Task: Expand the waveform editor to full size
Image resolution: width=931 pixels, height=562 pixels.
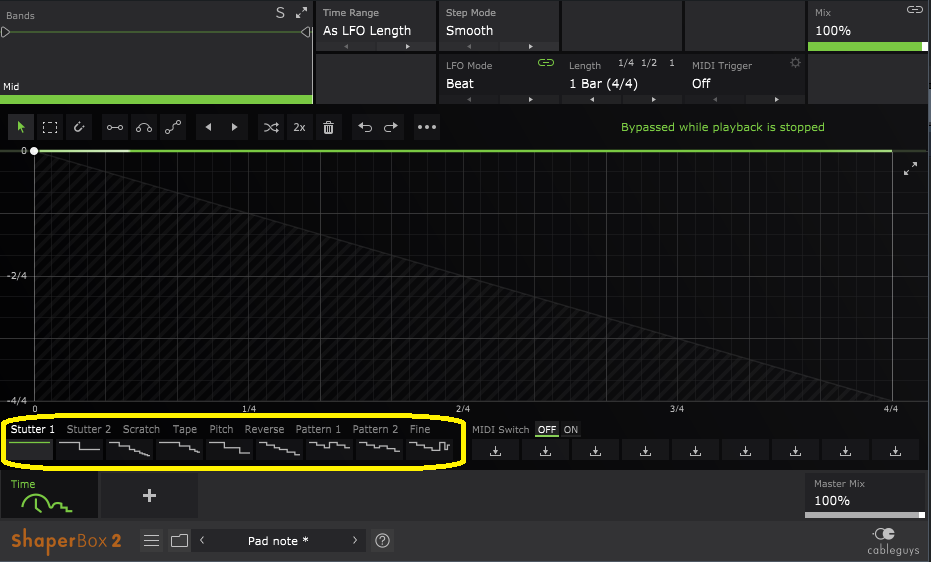Action: (x=910, y=169)
